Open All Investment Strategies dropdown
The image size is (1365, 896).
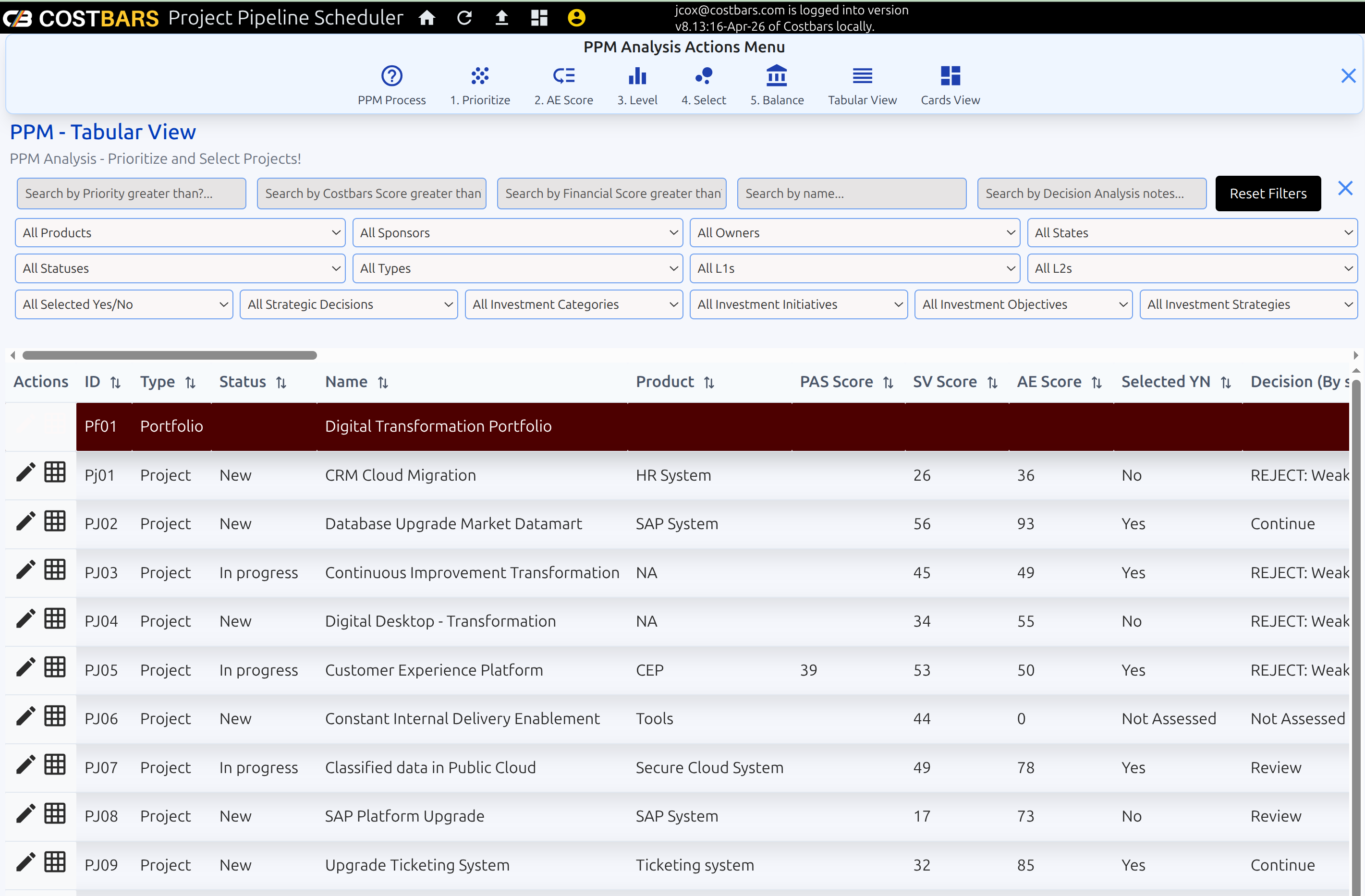(1248, 304)
